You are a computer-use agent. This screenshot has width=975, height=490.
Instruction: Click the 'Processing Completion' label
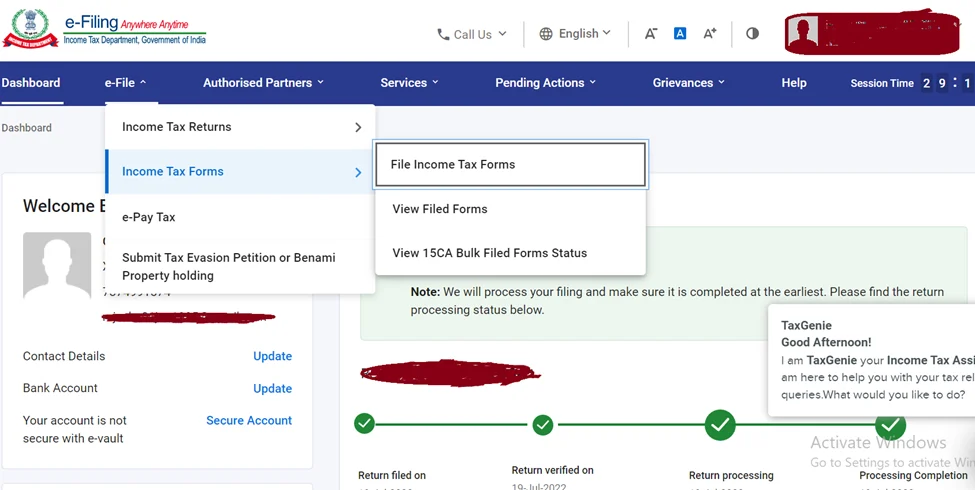tap(913, 475)
